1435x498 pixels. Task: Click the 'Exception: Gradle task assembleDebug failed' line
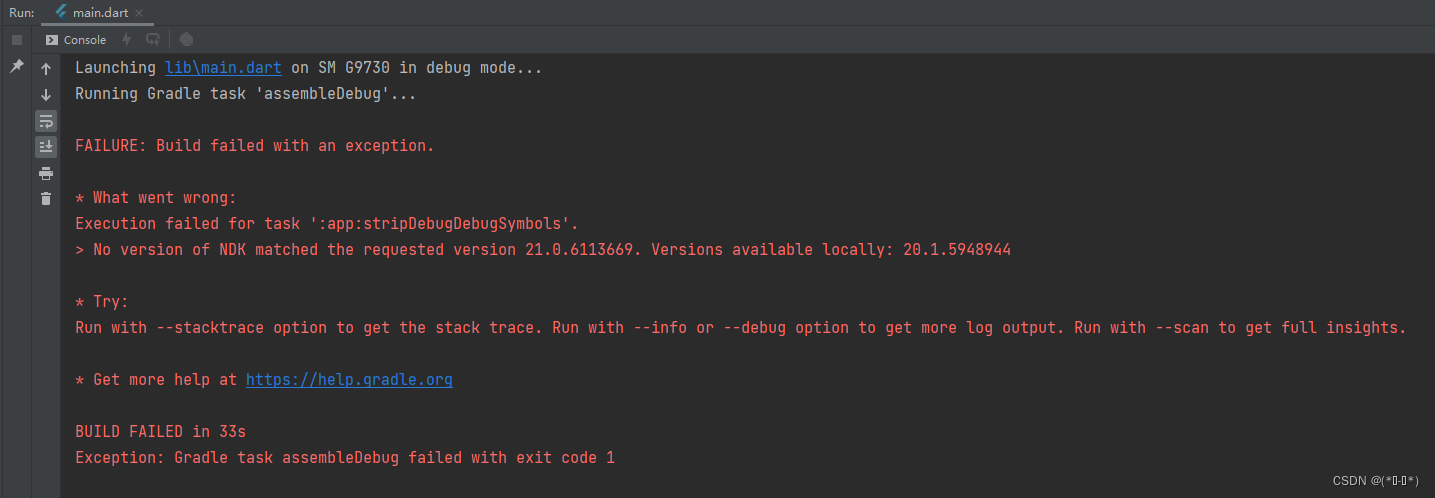tap(345, 458)
